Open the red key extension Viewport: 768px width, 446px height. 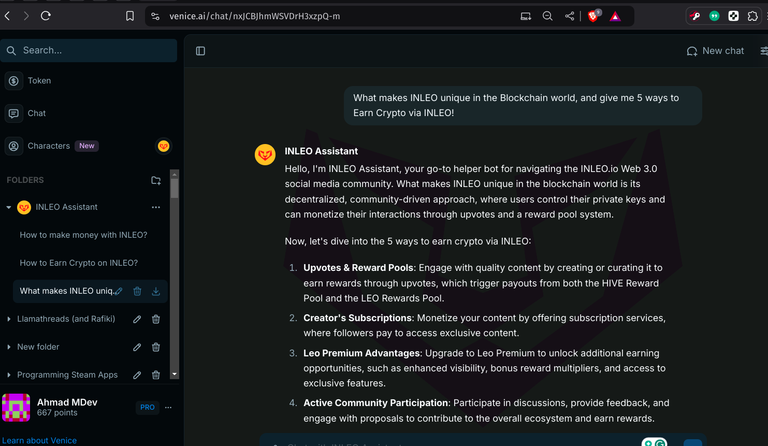(695, 16)
